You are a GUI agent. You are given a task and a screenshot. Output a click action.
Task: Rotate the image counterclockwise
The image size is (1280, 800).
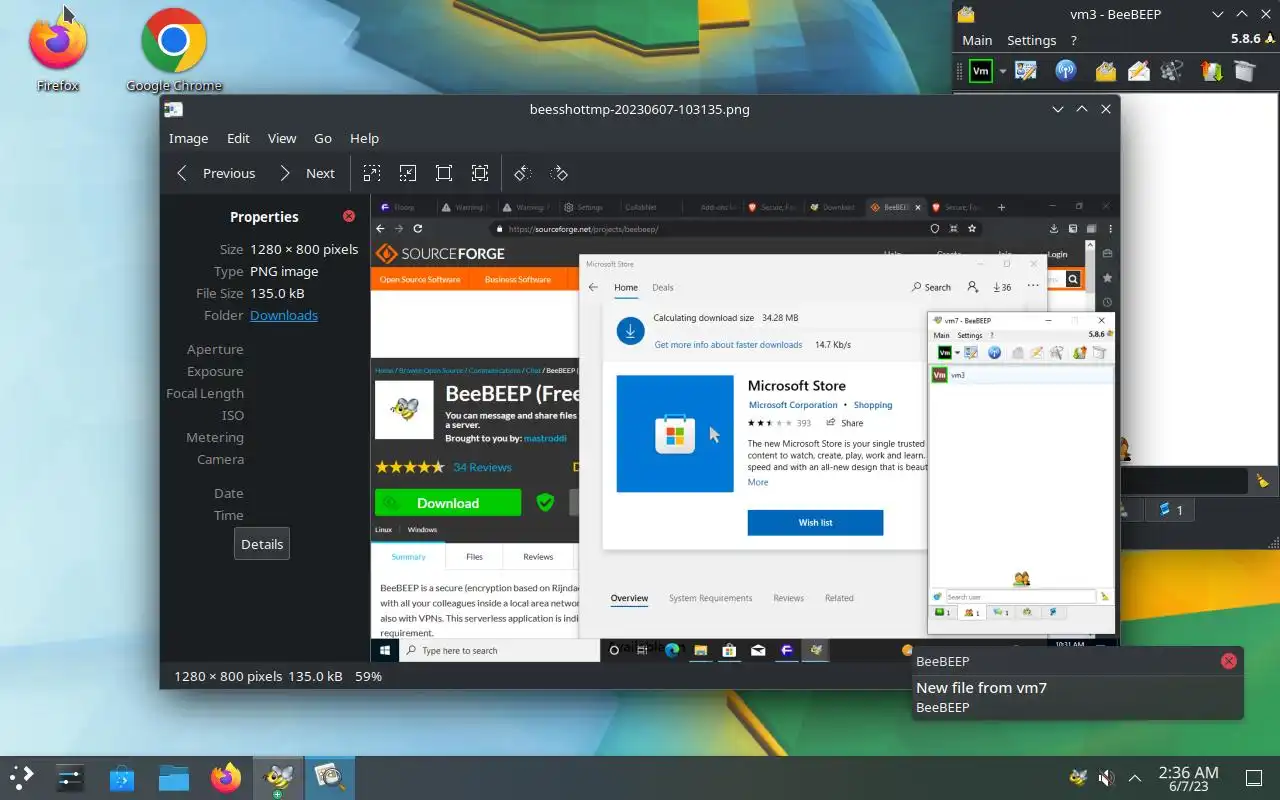[522, 173]
